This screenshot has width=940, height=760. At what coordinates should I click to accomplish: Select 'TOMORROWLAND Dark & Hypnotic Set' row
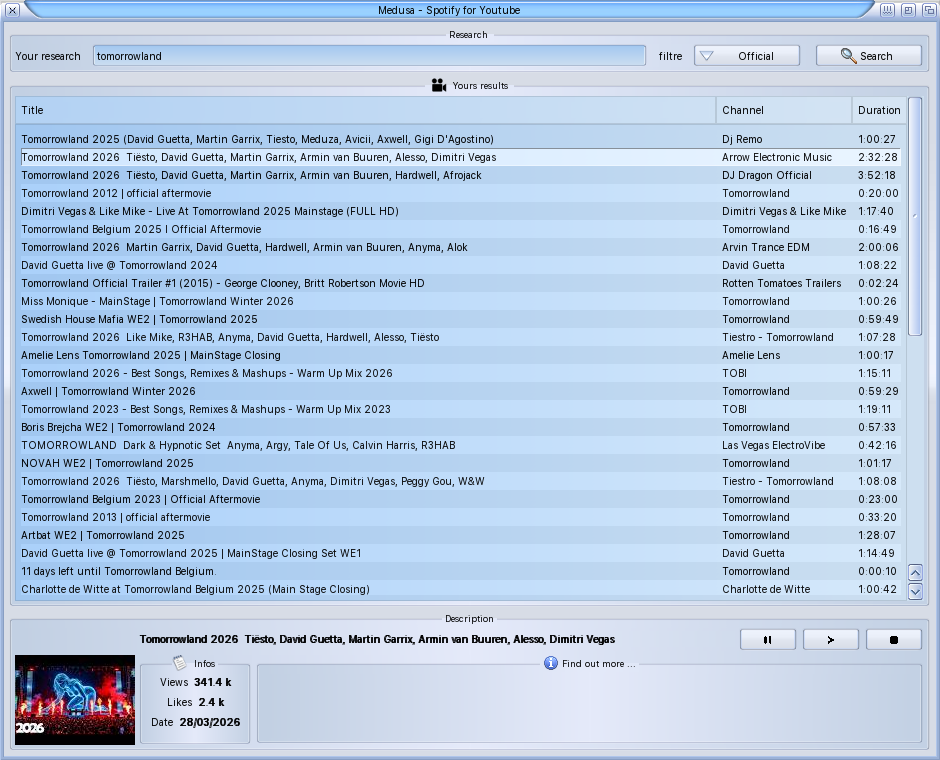click(460, 445)
